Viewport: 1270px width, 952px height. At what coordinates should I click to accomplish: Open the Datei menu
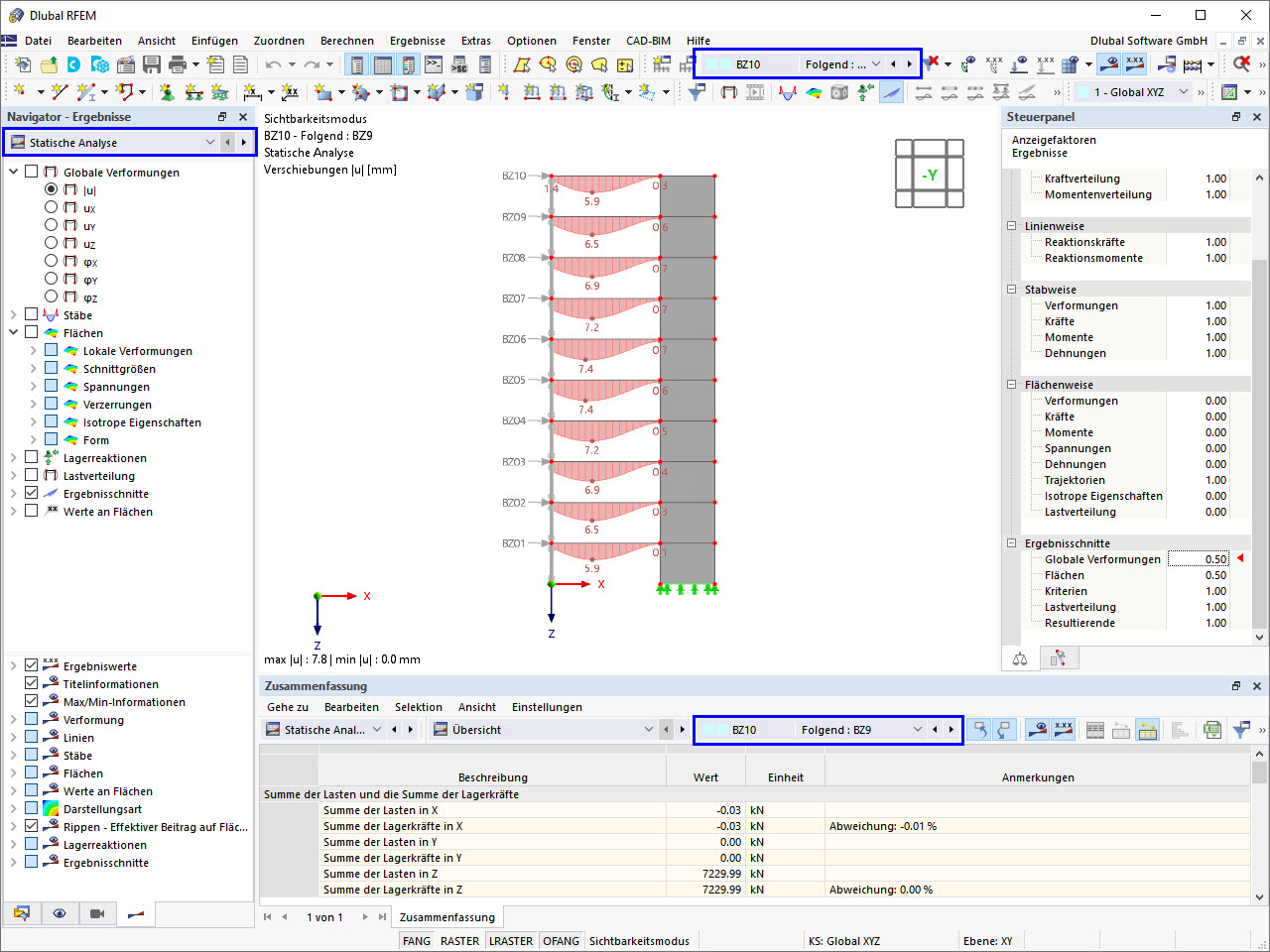click(x=39, y=41)
